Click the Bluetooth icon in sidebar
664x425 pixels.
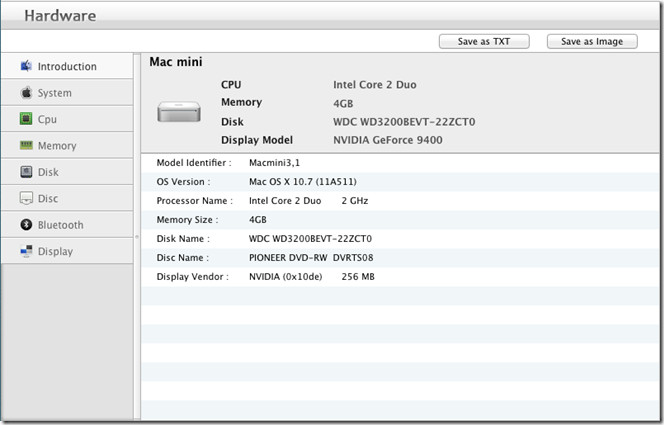tap(27, 225)
